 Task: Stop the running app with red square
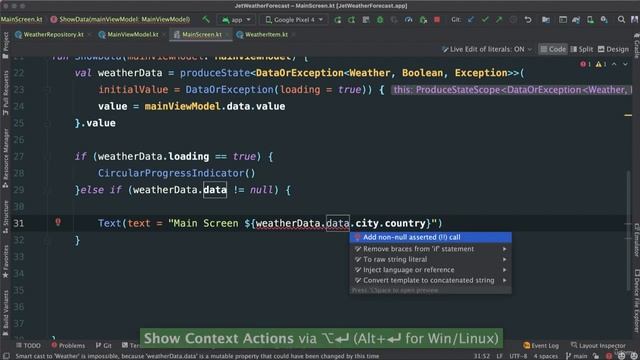pyautogui.click(x=437, y=20)
